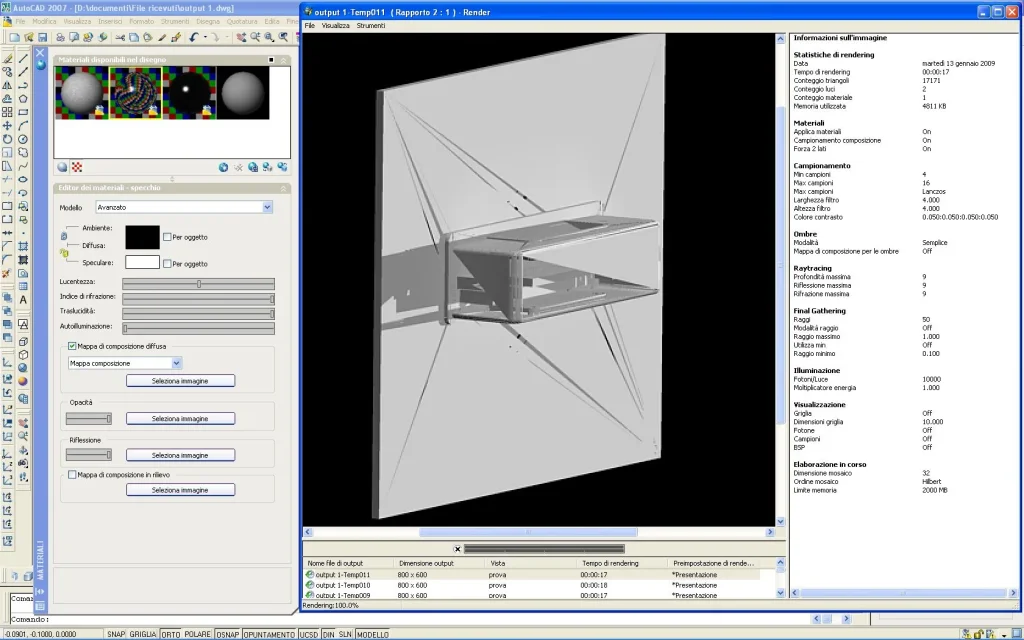Viewport: 1024px width, 640px height.
Task: Open the Modello 'Avanzato' dropdown
Action: coord(267,207)
